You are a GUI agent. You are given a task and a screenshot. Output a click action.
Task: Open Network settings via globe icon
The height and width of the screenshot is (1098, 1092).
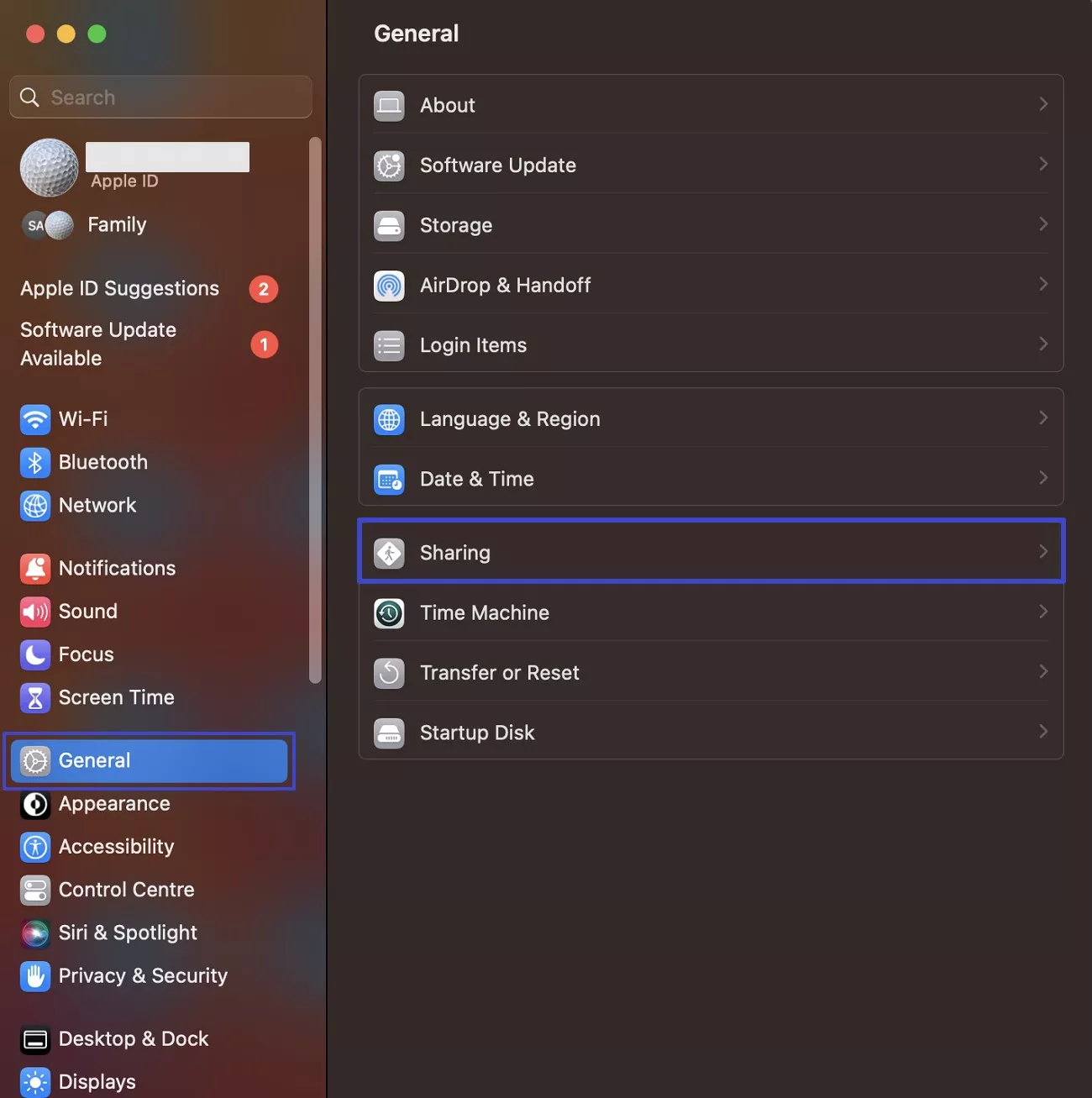click(34, 506)
